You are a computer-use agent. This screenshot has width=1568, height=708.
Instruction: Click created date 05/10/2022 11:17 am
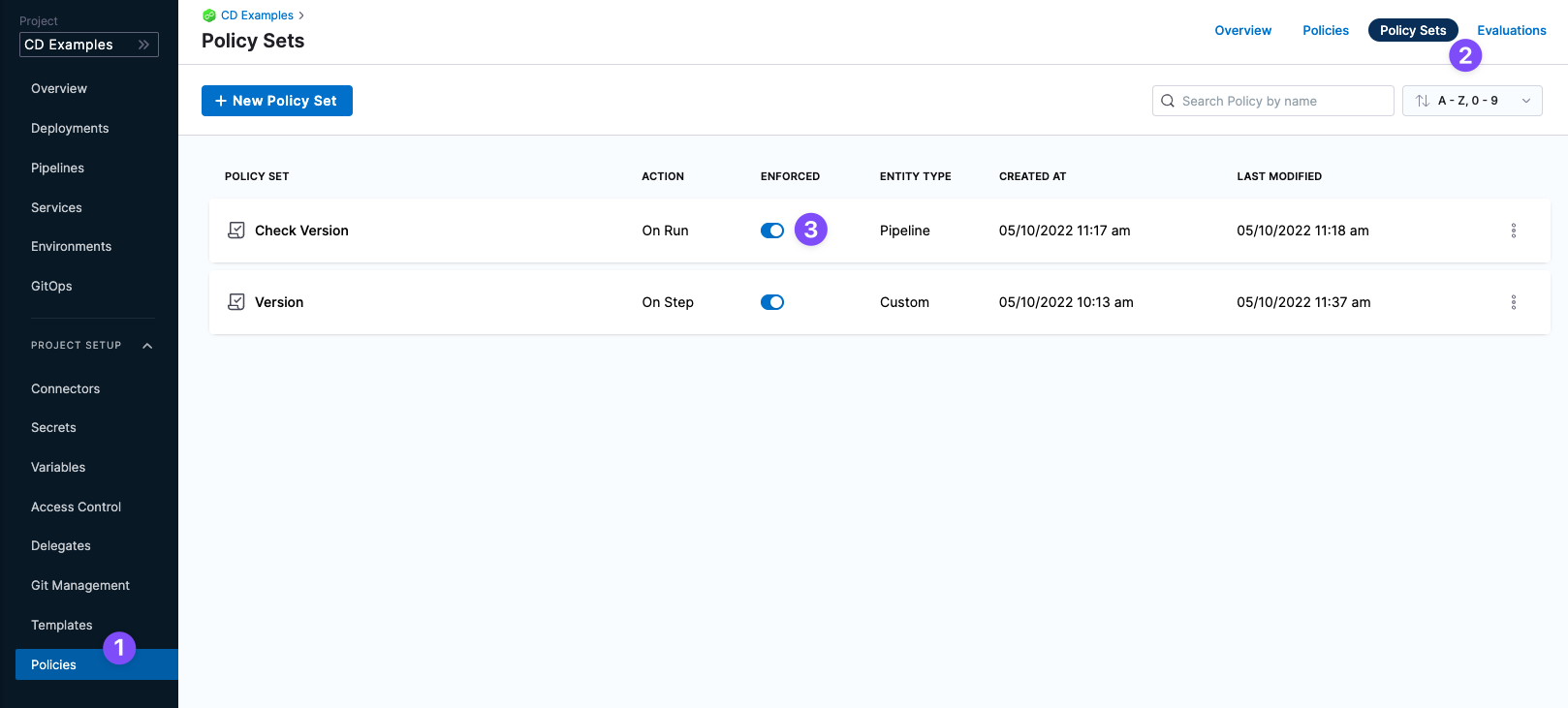[1064, 231]
